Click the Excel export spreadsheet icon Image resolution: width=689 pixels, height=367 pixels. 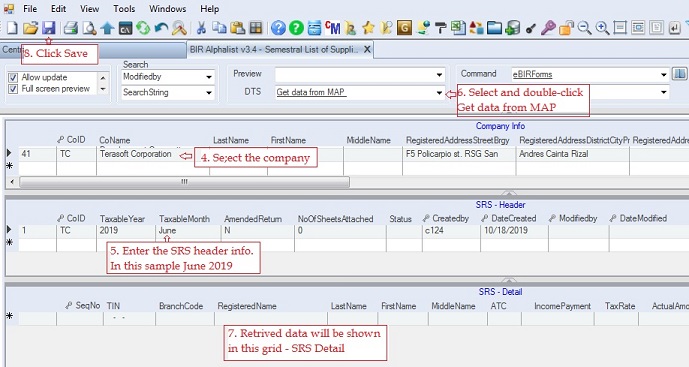click(x=458, y=29)
